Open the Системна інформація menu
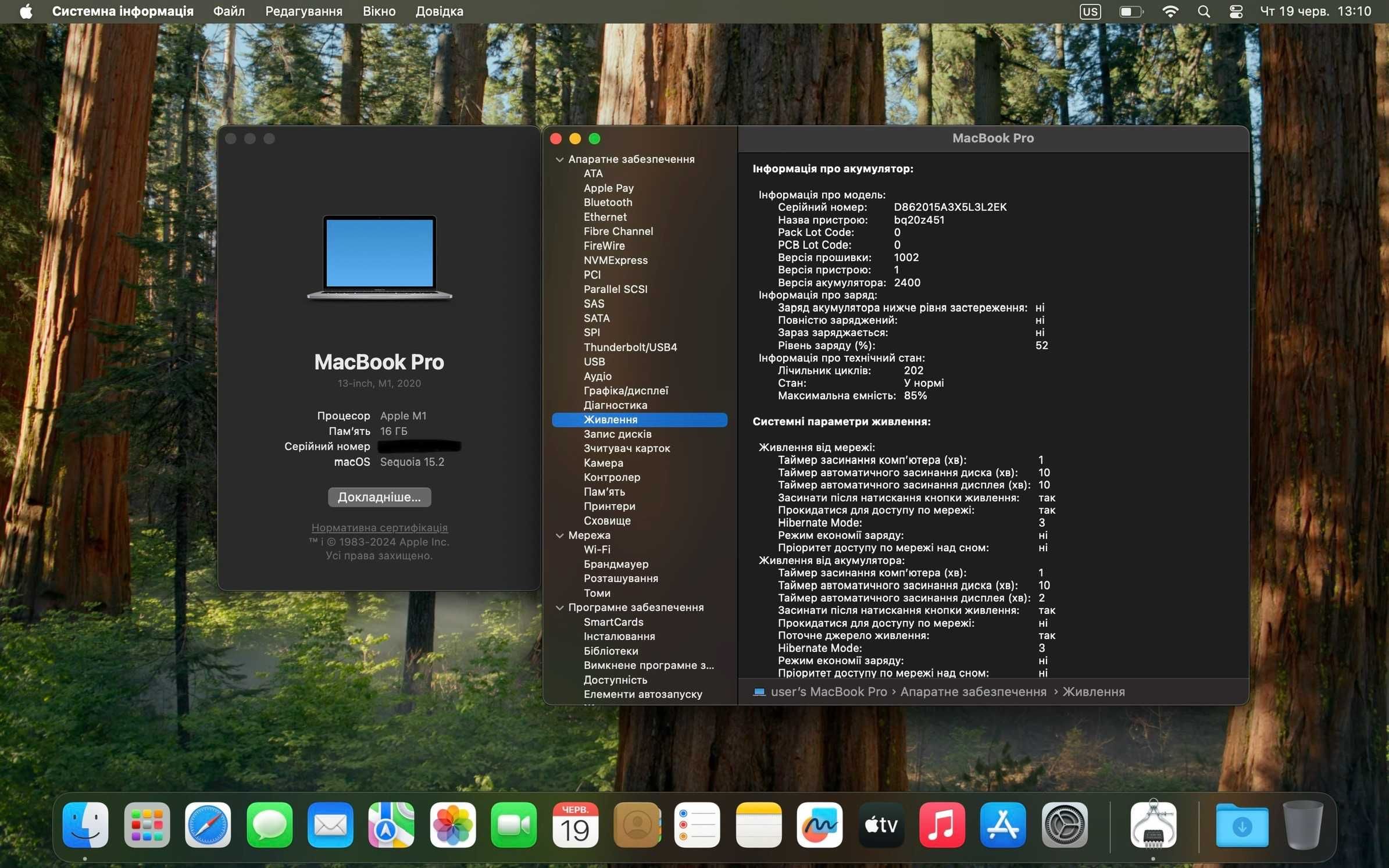Image resolution: width=1389 pixels, height=868 pixels. click(123, 11)
